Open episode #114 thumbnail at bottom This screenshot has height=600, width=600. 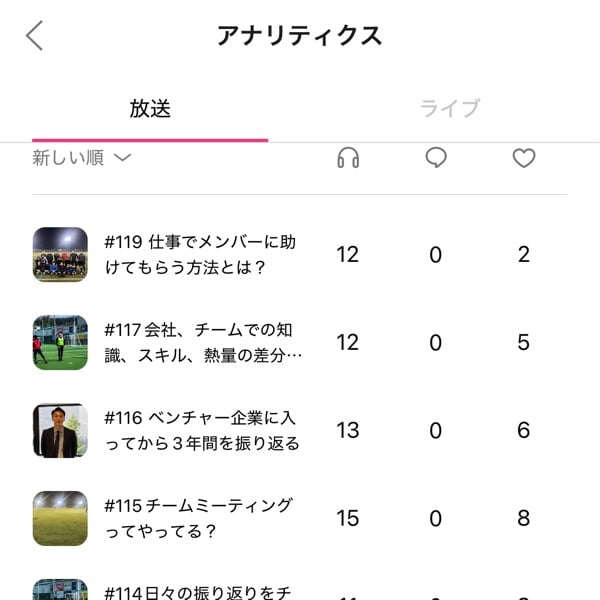click(60, 589)
